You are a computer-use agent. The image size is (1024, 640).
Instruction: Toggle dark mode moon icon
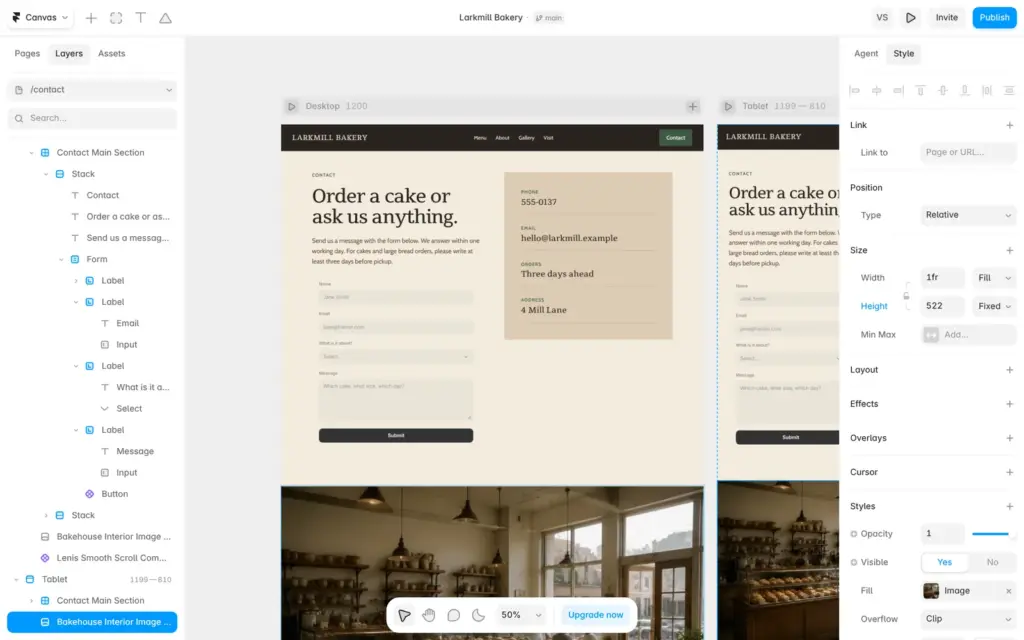point(478,615)
